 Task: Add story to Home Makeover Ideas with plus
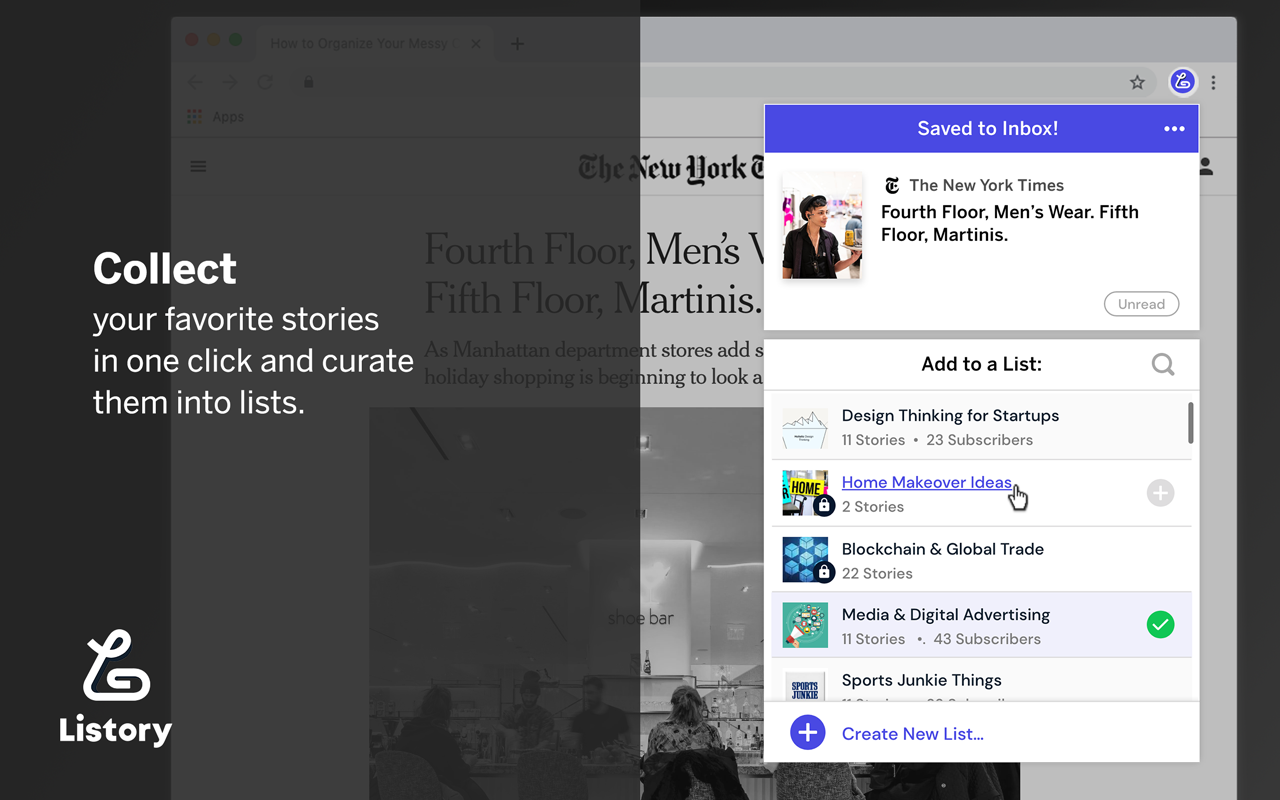[1160, 493]
